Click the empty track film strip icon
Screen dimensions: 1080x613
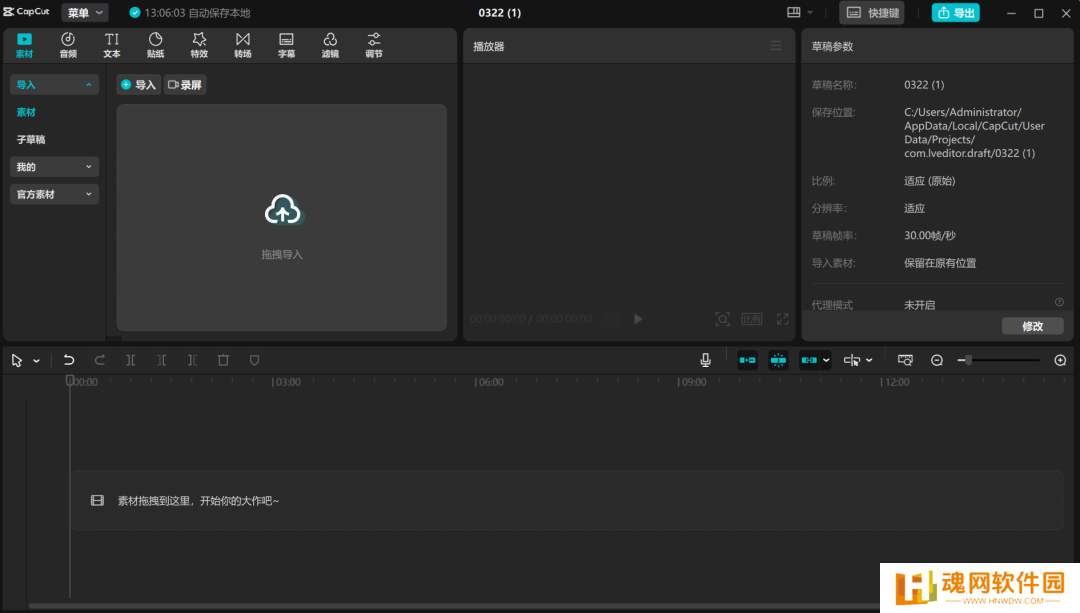click(x=97, y=501)
